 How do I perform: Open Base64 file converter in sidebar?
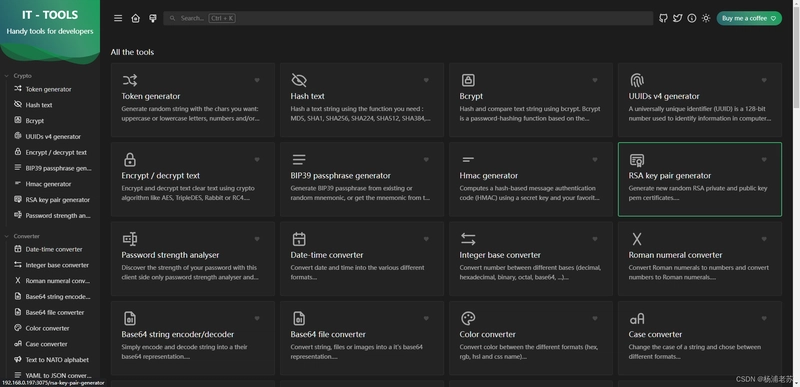55,313
